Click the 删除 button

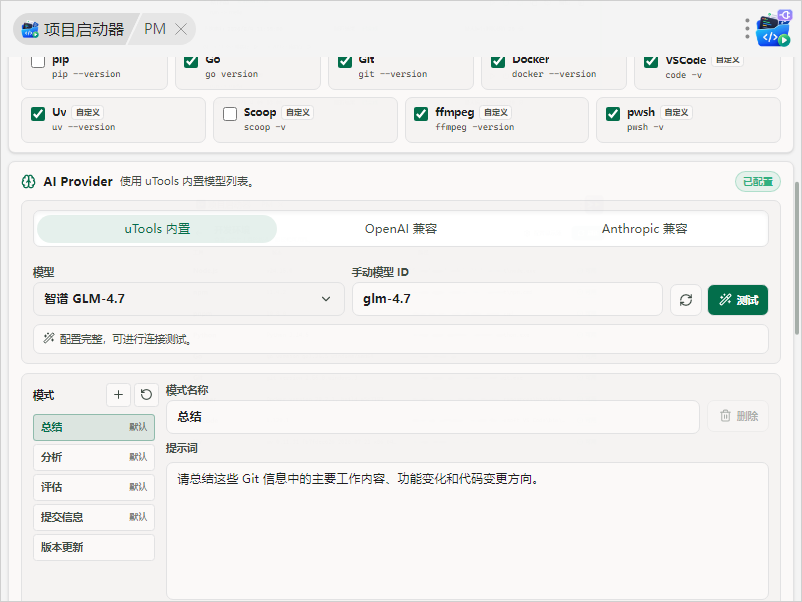[738, 416]
